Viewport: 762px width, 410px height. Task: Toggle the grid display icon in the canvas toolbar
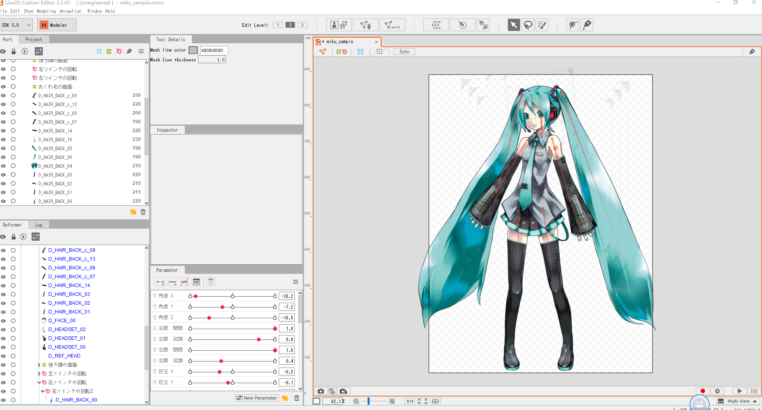380,51
